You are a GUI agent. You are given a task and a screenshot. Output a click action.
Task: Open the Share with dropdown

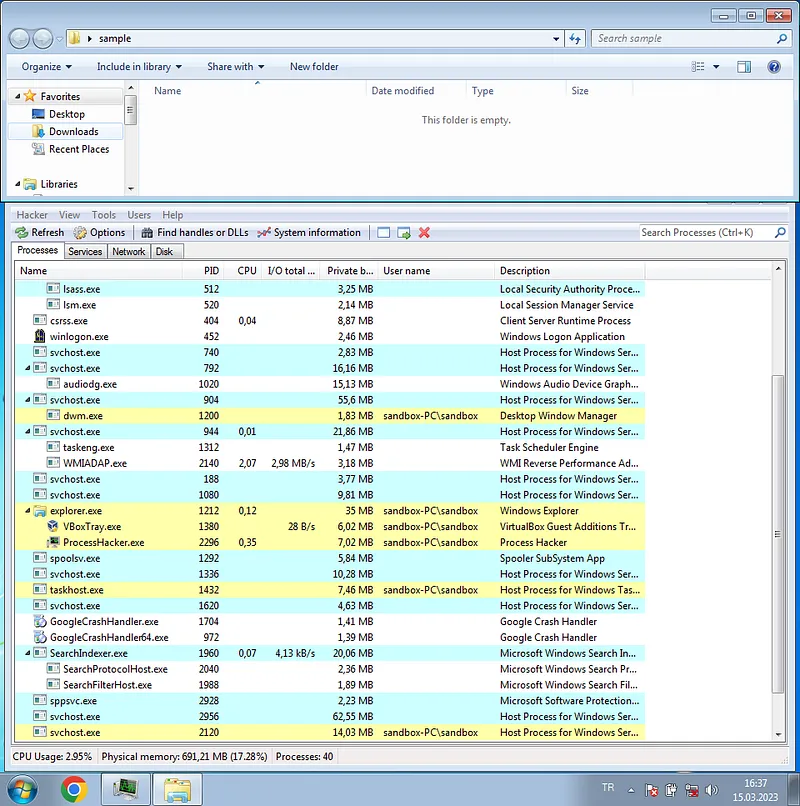pos(235,67)
